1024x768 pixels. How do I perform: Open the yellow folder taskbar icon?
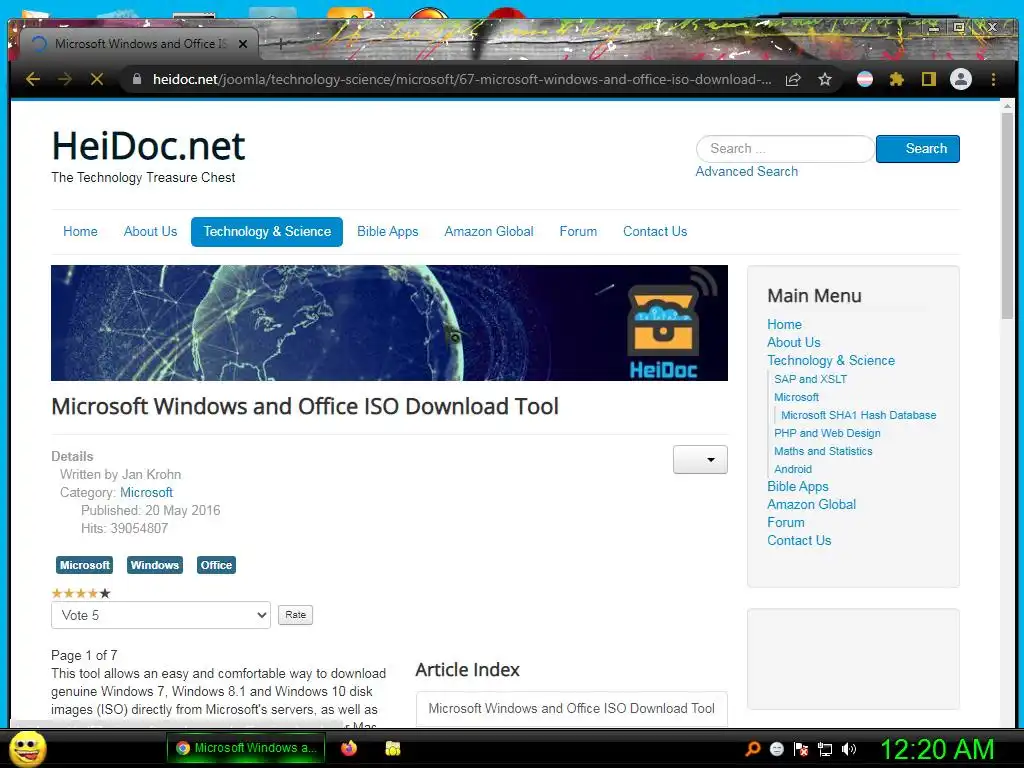(392, 748)
